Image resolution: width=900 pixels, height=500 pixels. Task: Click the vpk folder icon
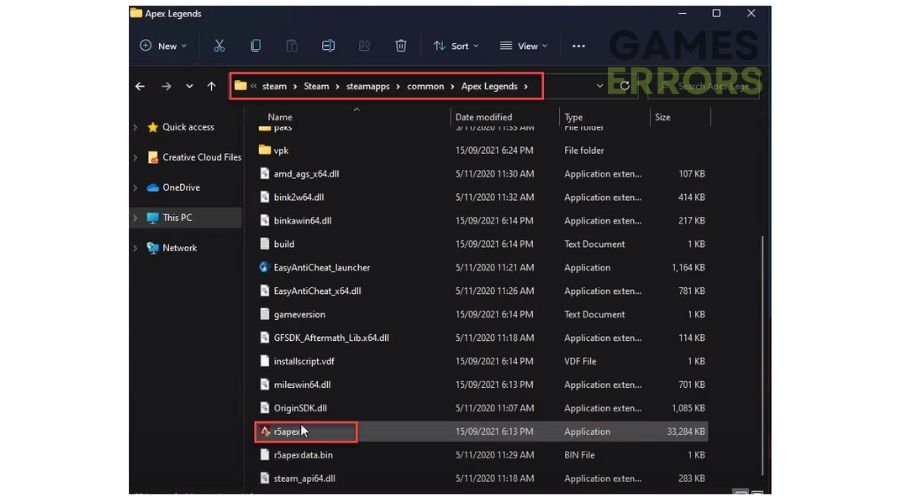coord(264,150)
